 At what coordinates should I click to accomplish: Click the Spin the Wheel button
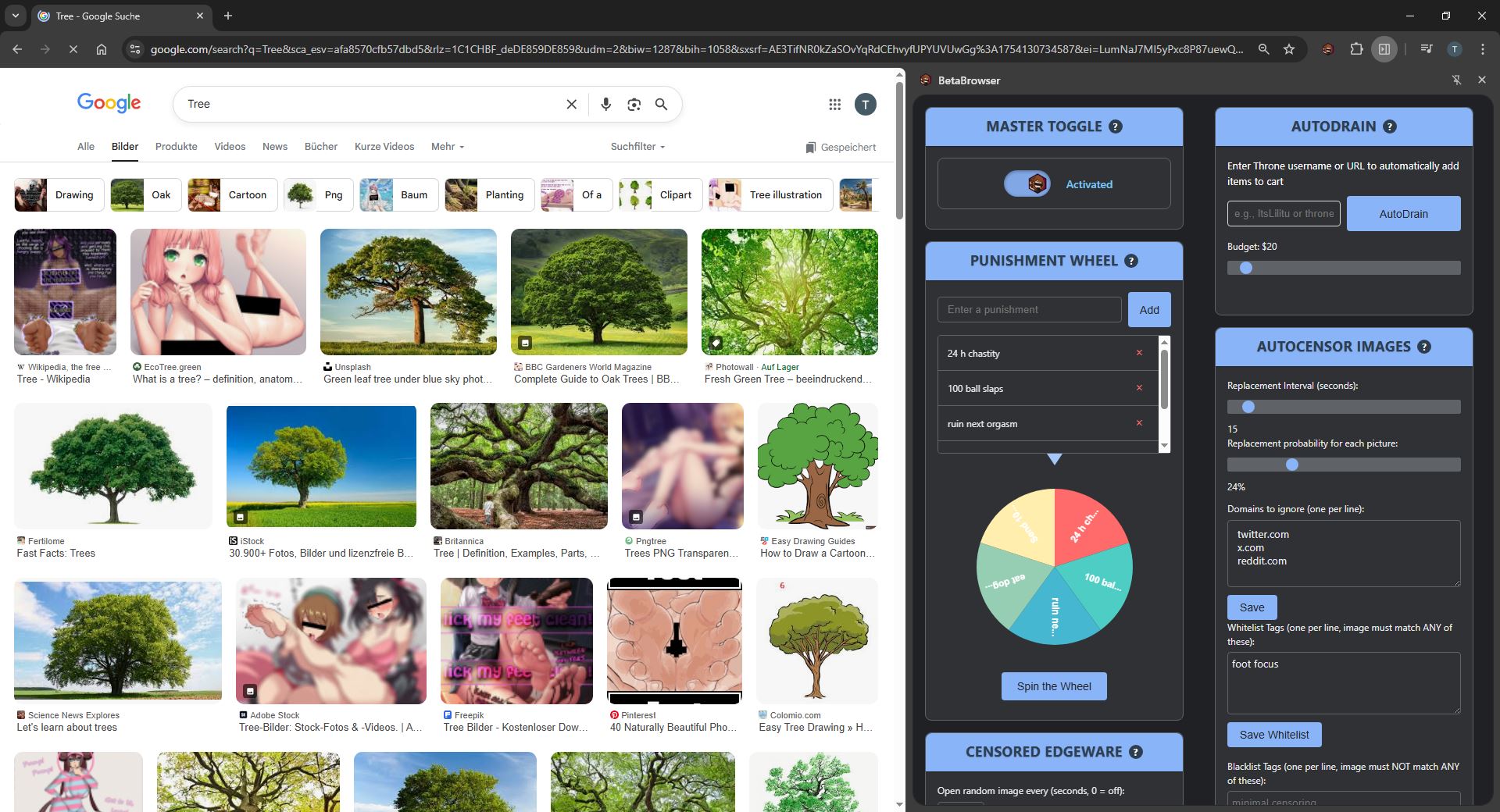[x=1054, y=686]
